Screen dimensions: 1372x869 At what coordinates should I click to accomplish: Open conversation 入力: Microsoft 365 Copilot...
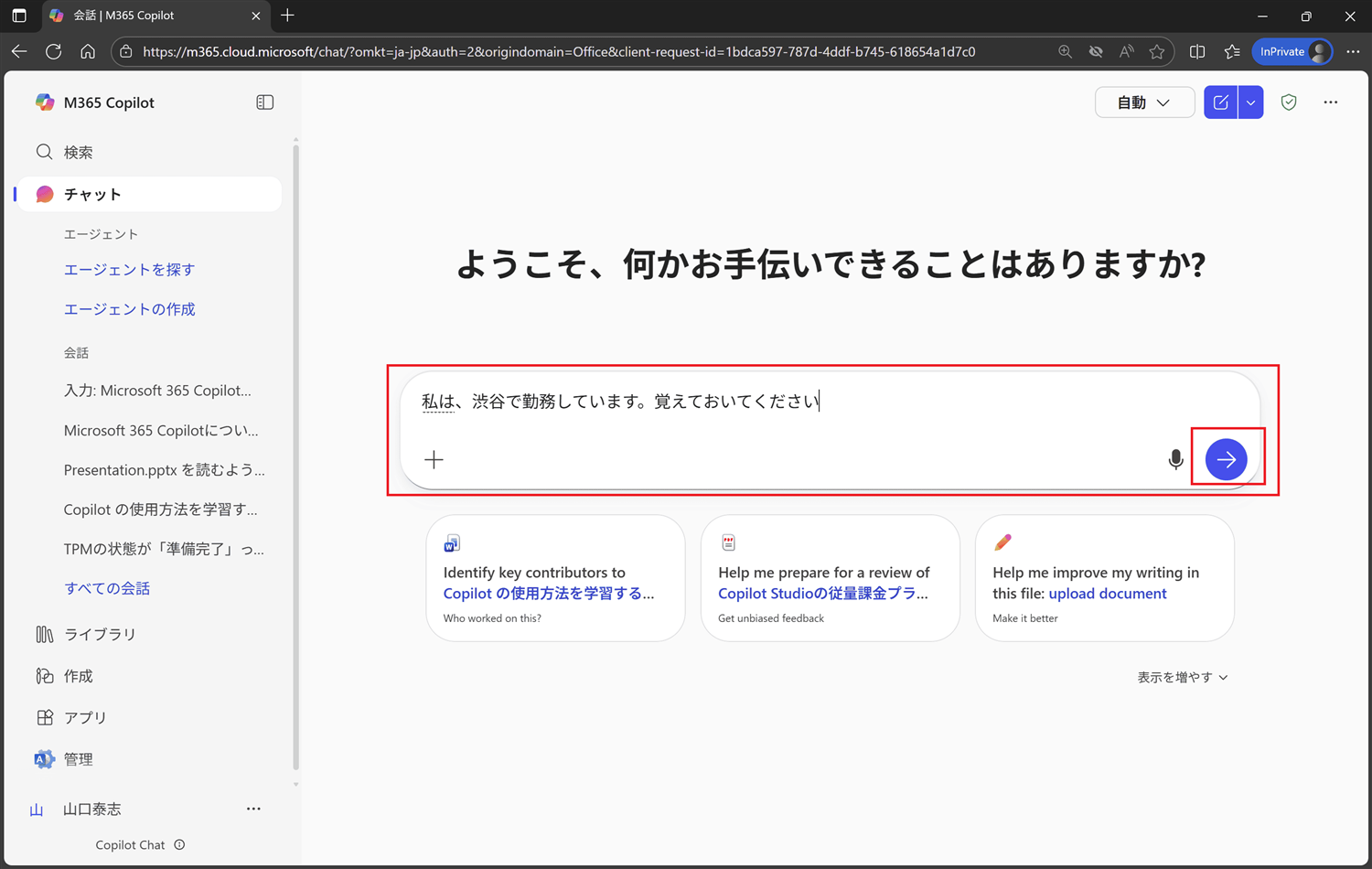(157, 391)
